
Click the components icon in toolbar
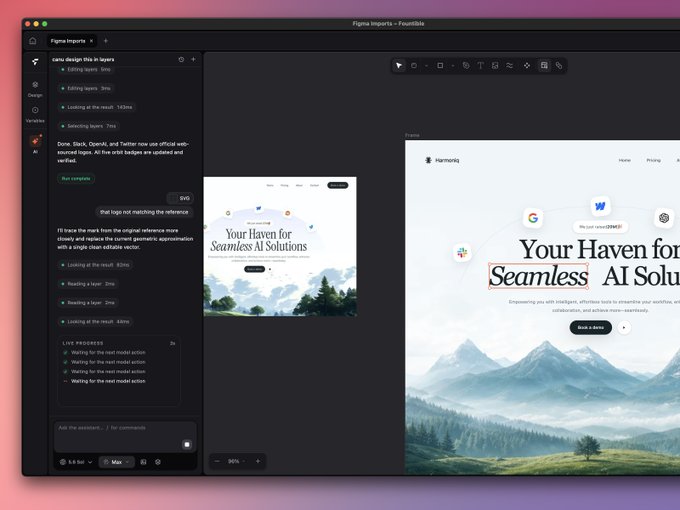(527, 65)
